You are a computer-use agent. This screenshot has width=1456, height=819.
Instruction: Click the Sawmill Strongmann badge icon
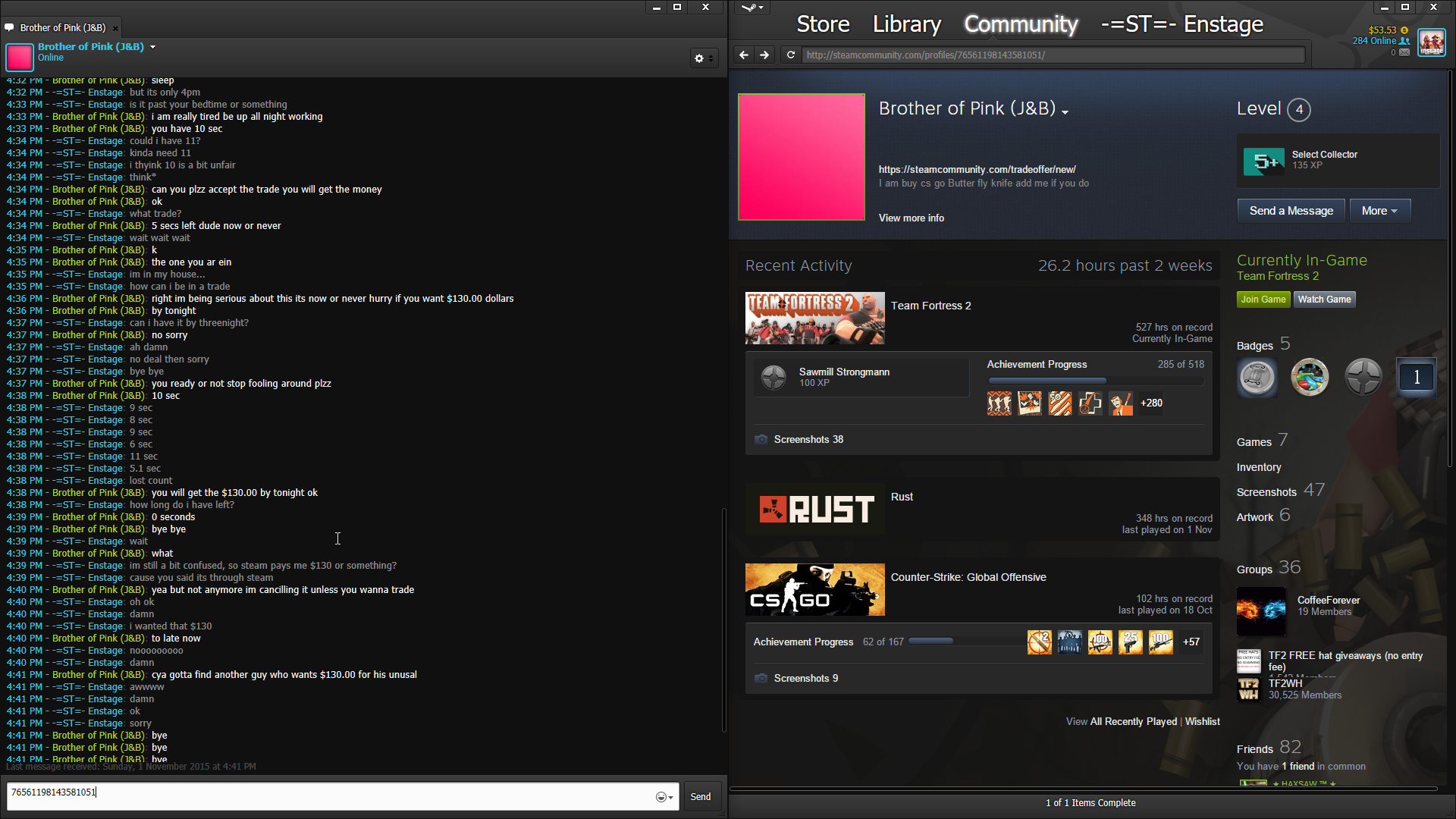coord(773,377)
